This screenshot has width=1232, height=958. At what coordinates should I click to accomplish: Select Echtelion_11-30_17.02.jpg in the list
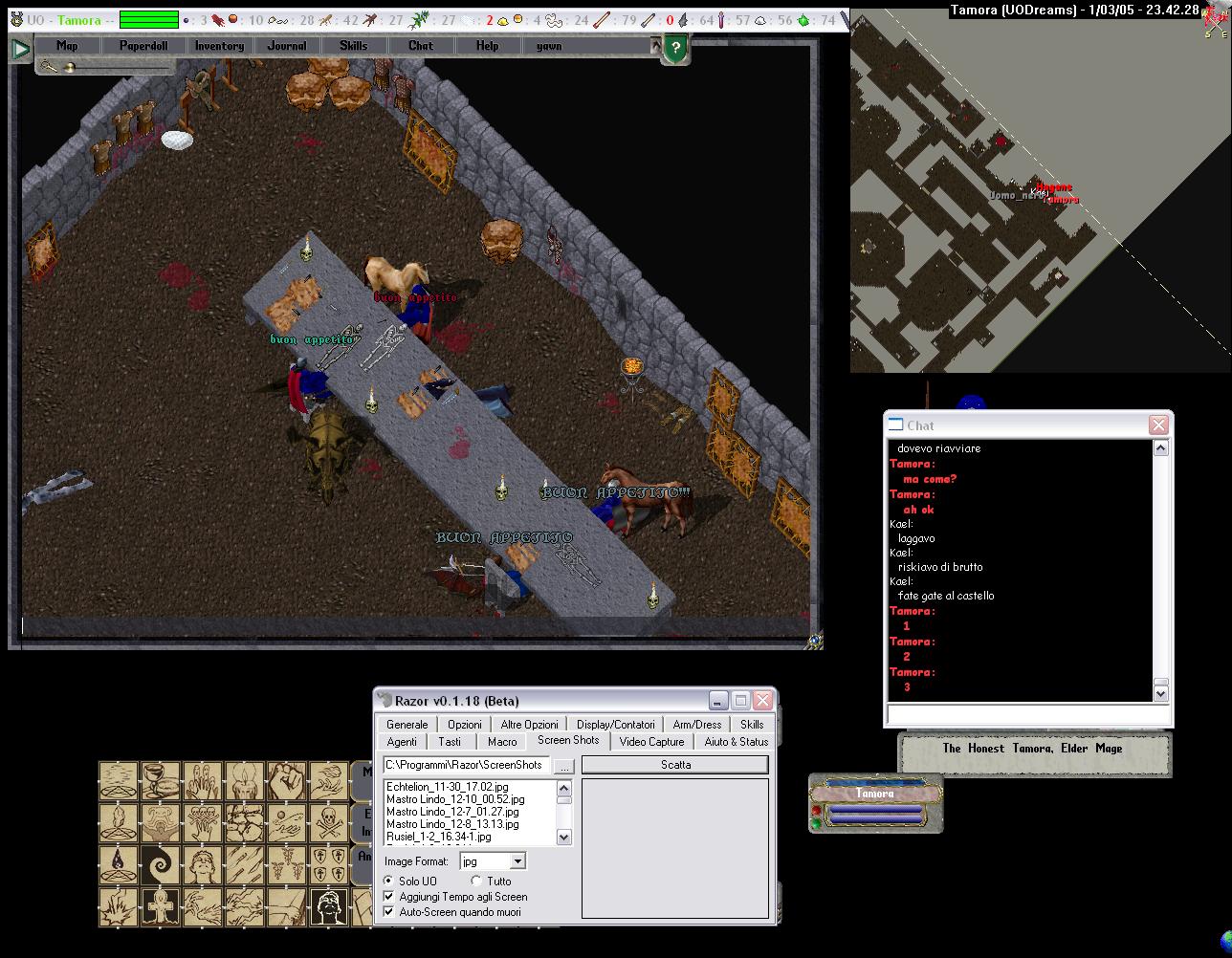(x=448, y=787)
